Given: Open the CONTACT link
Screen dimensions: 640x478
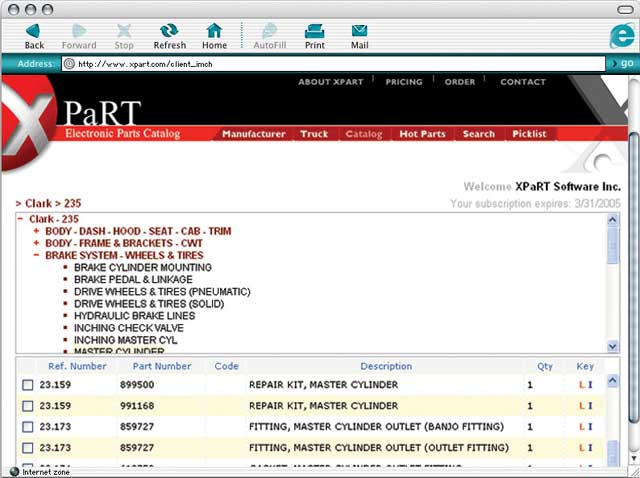Looking at the screenshot, I should (523, 82).
